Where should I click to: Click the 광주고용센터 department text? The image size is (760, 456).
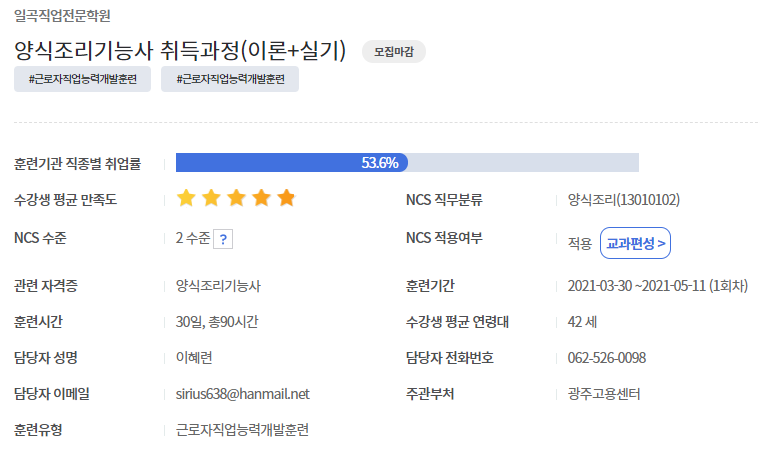tap(604, 394)
